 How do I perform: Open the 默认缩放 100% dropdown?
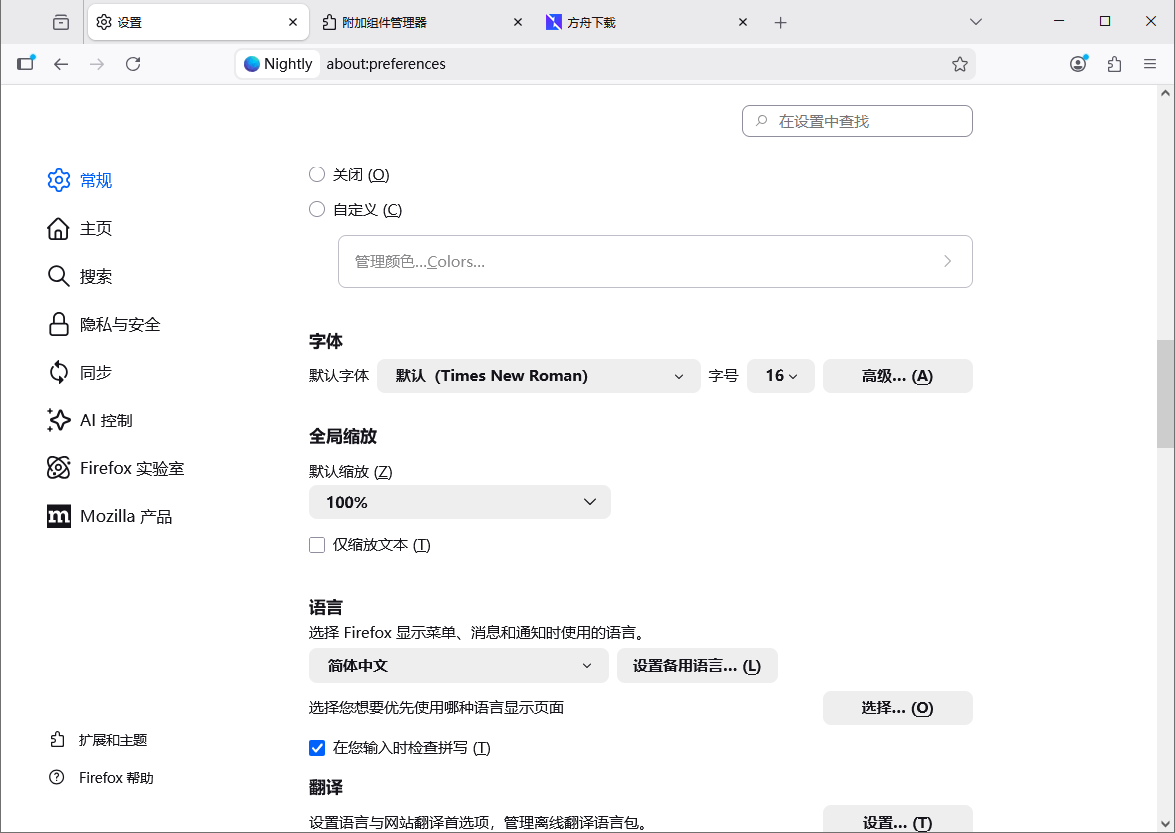point(459,502)
